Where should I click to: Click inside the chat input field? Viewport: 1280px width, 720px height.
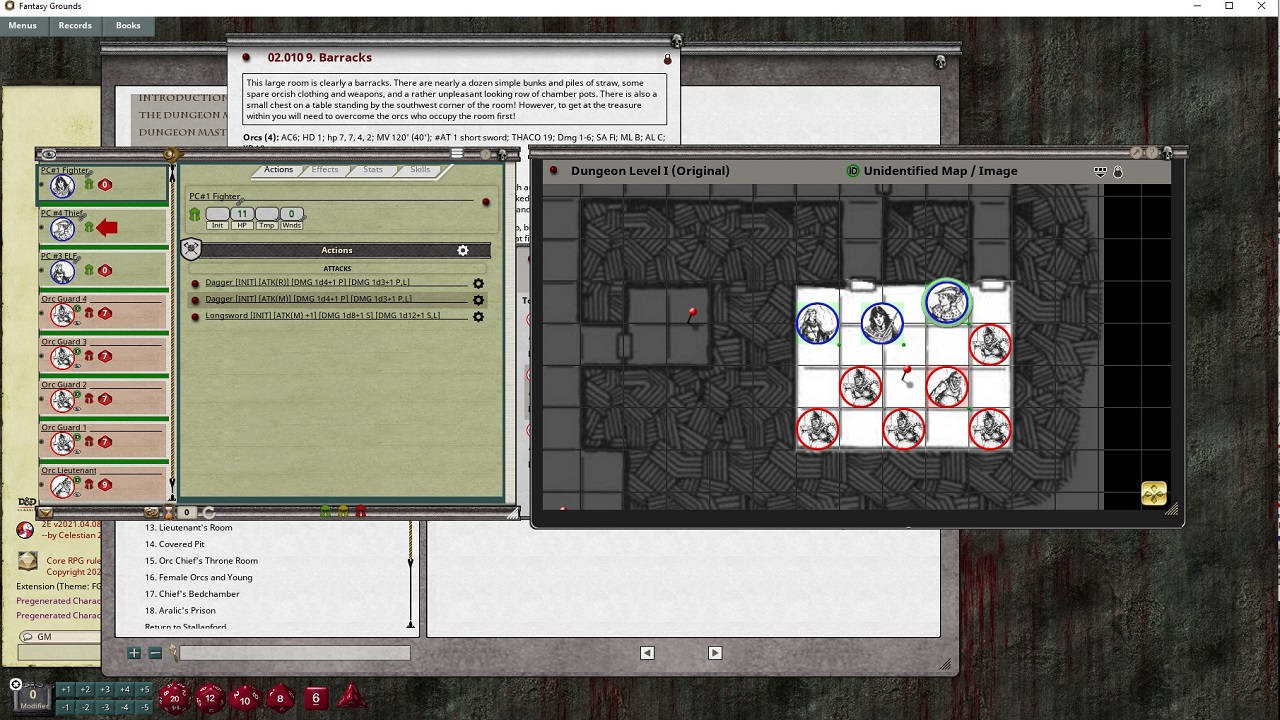(295, 652)
